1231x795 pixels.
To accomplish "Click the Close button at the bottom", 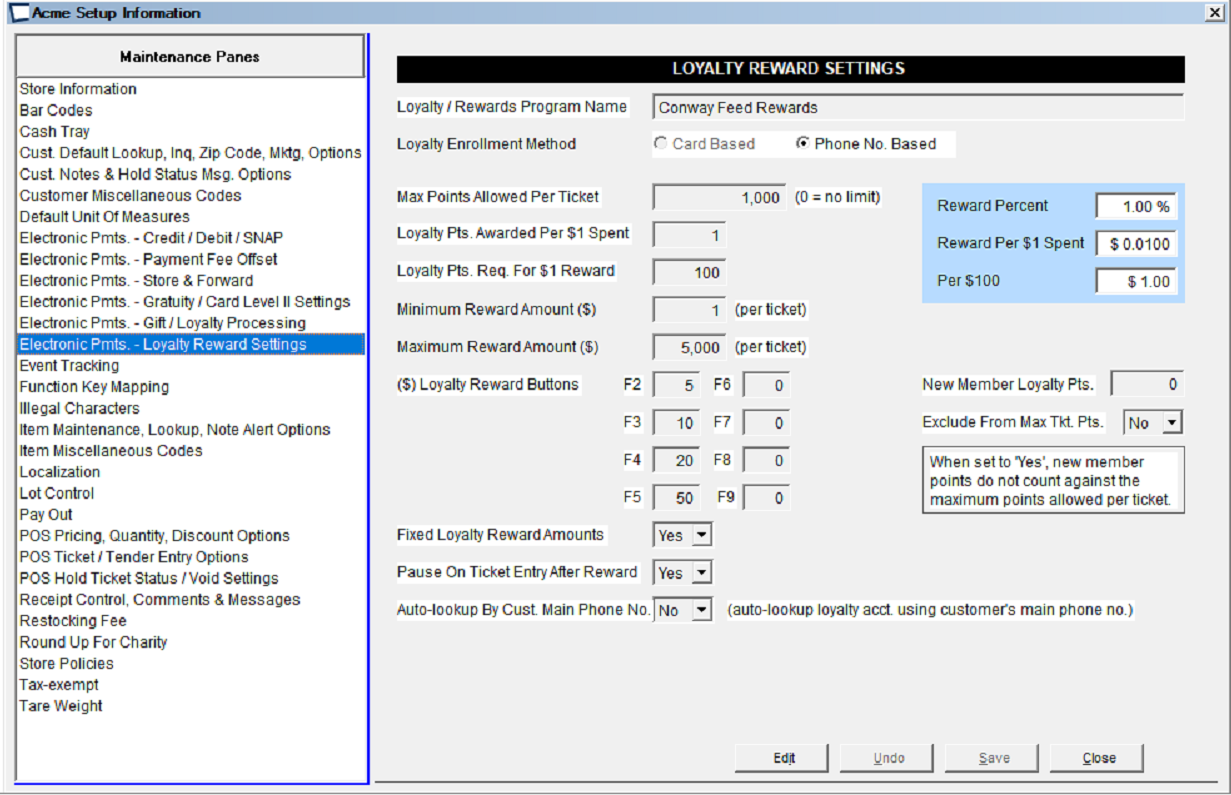I will [1098, 758].
